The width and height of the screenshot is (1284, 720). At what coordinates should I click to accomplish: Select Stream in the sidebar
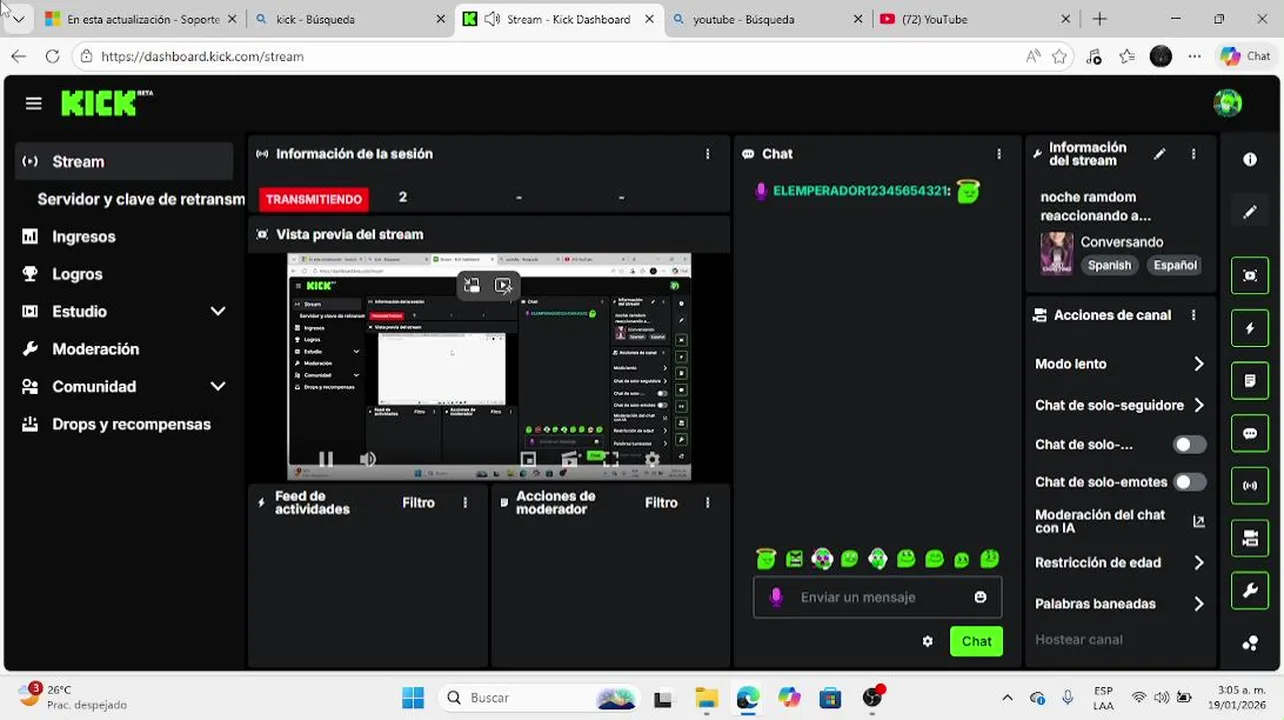[x=124, y=162]
